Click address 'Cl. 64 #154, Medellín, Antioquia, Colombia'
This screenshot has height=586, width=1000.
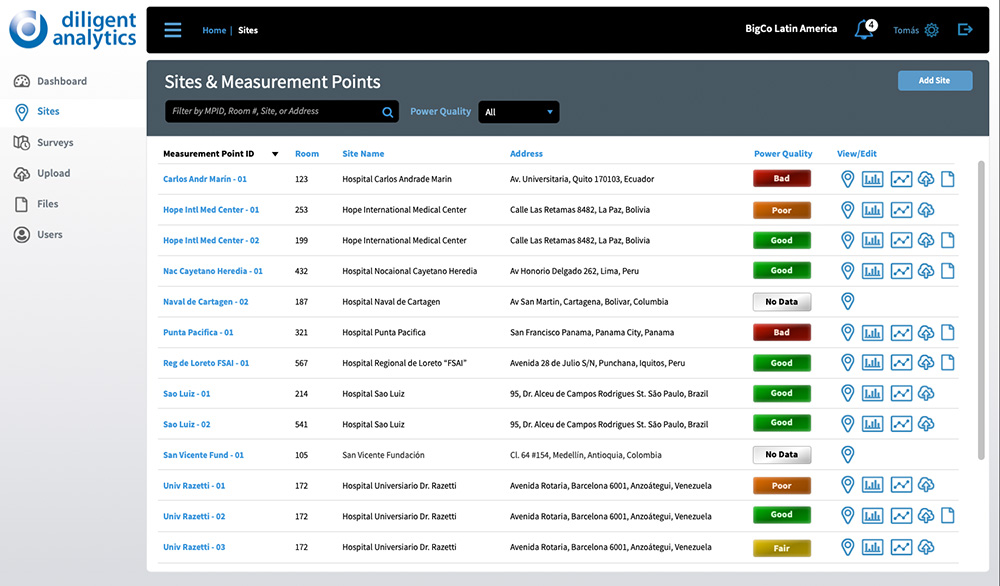[x=585, y=455]
